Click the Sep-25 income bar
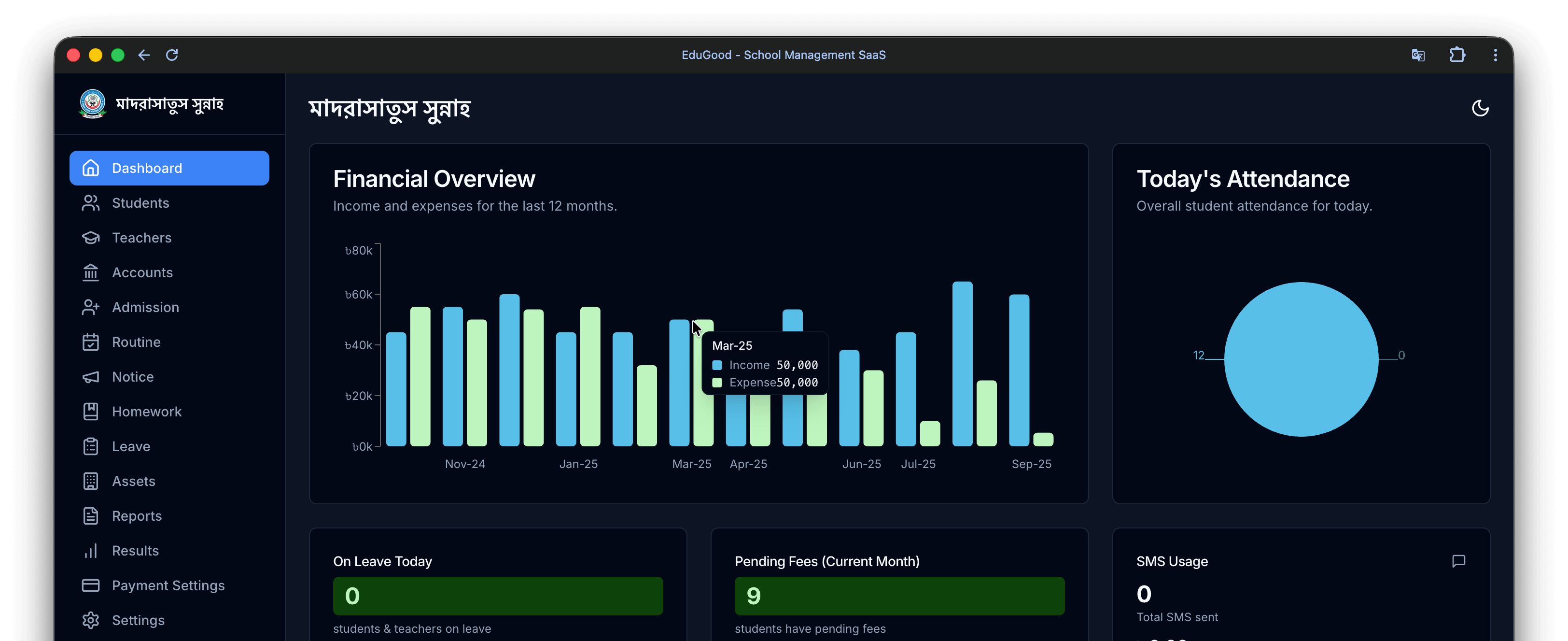This screenshot has height=641, width=1568. click(x=1019, y=370)
